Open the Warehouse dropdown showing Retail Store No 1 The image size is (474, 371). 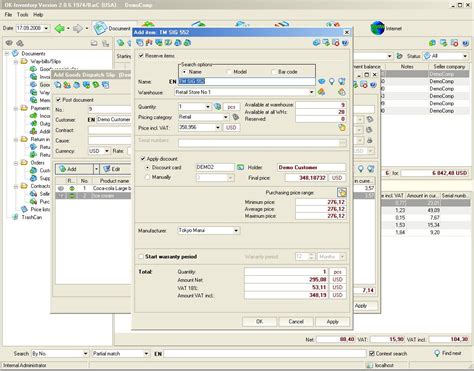[311, 92]
